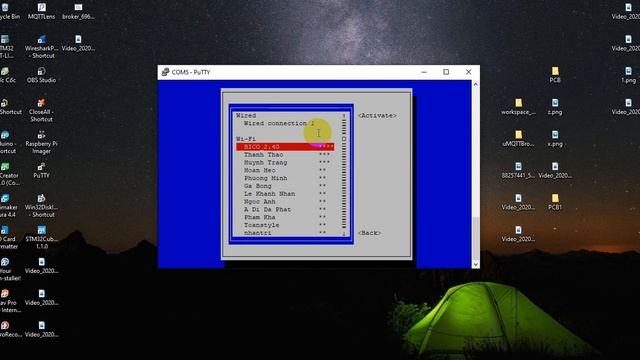Choose the A Di Da Phat entry
640x360 pixels.
tap(285, 209)
